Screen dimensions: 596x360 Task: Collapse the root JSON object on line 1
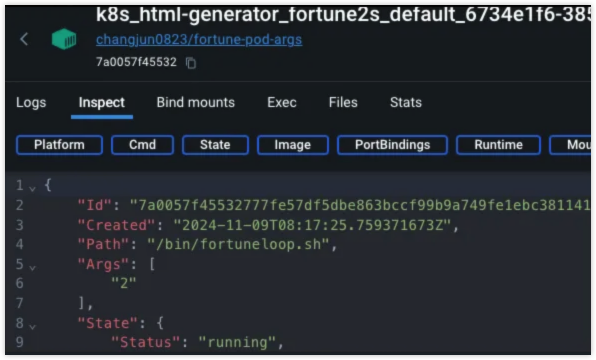[x=33, y=188]
